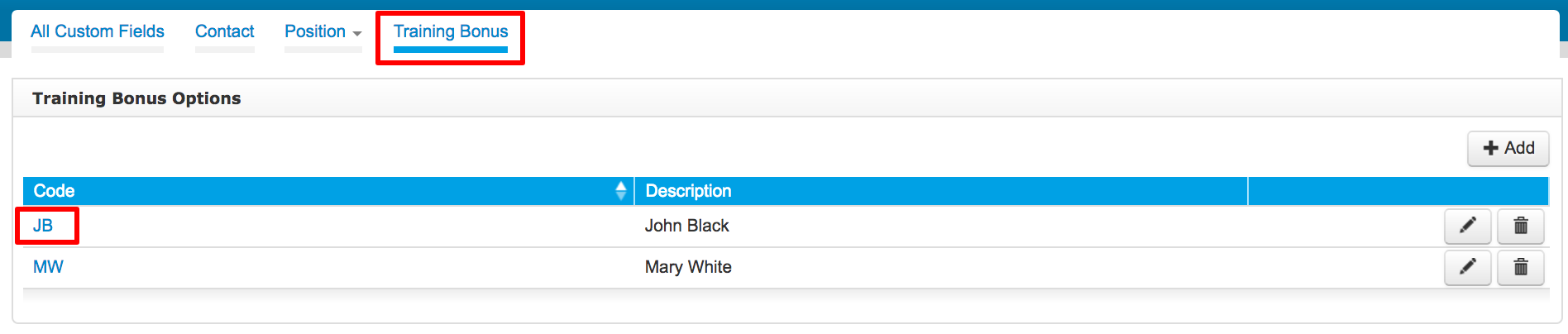
Task: Open the Contact tab
Action: click(x=224, y=31)
